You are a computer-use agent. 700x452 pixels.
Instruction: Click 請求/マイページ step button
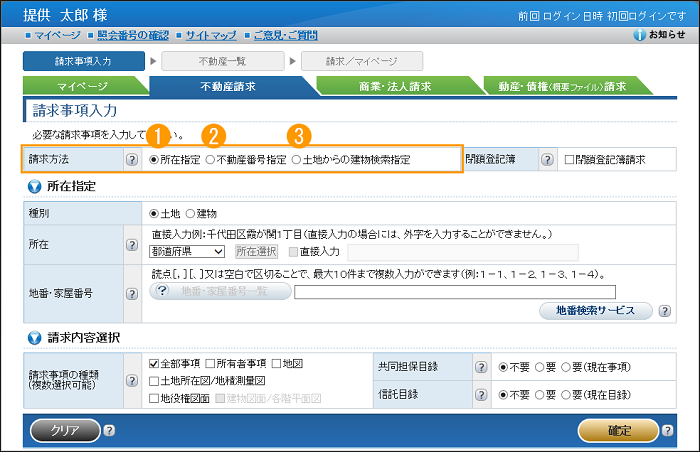pos(362,61)
